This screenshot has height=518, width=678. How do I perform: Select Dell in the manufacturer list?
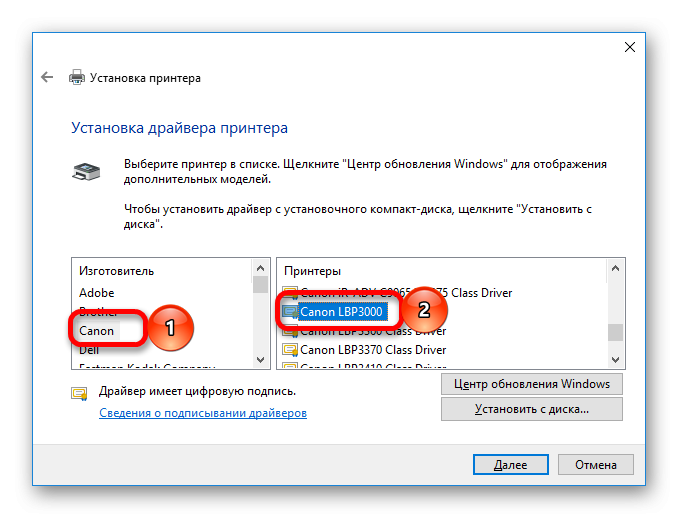(x=89, y=350)
